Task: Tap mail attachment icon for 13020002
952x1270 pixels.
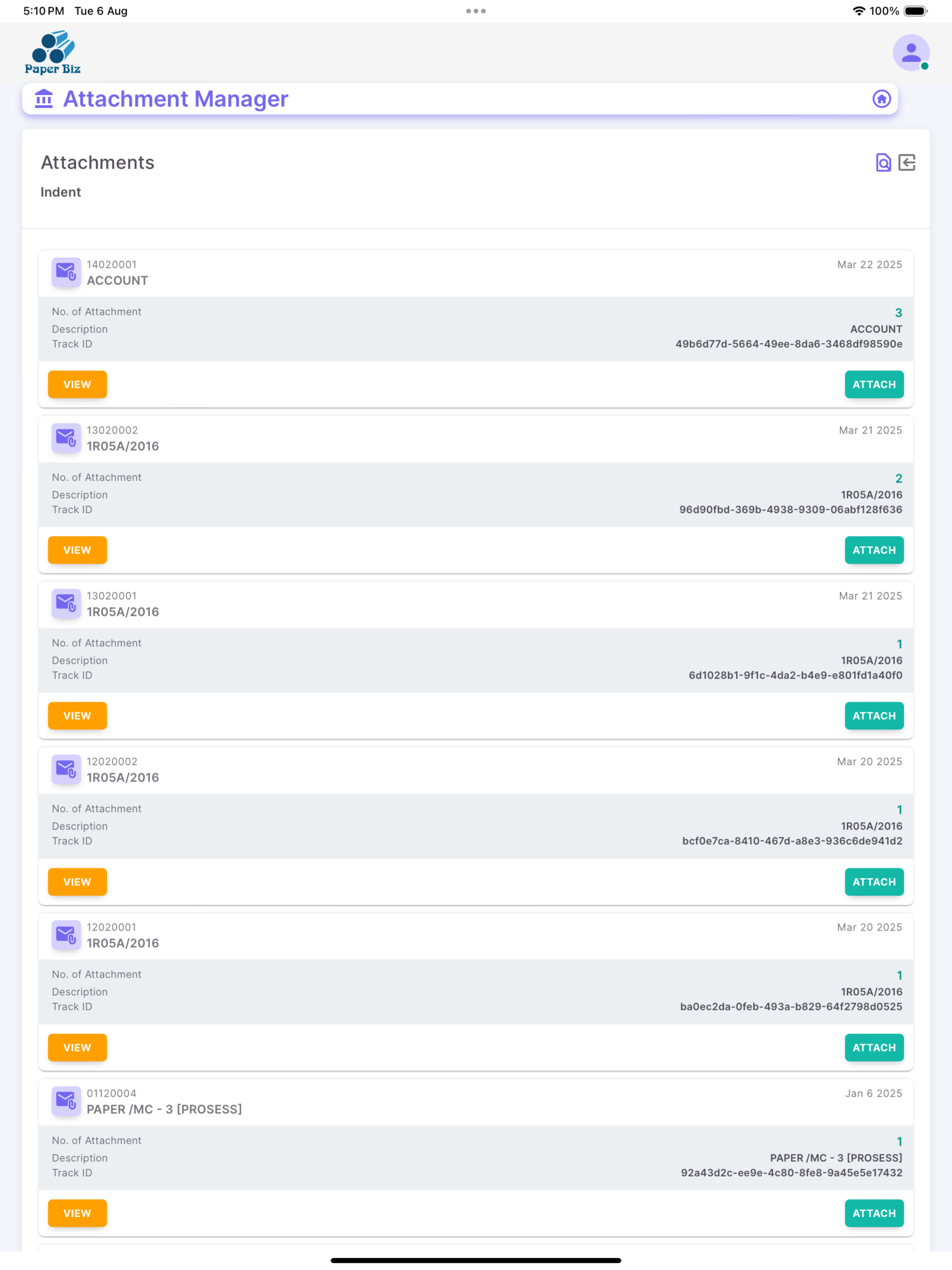Action: [66, 438]
